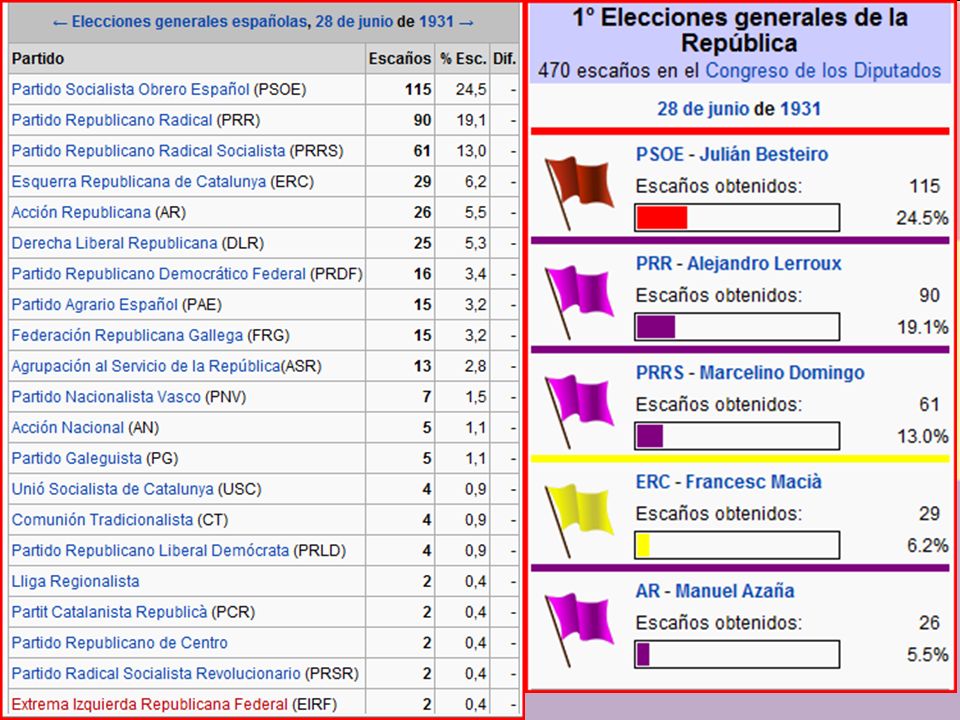Open Elecciones generales españolas link
The width and height of the screenshot is (960, 720).
point(189,21)
